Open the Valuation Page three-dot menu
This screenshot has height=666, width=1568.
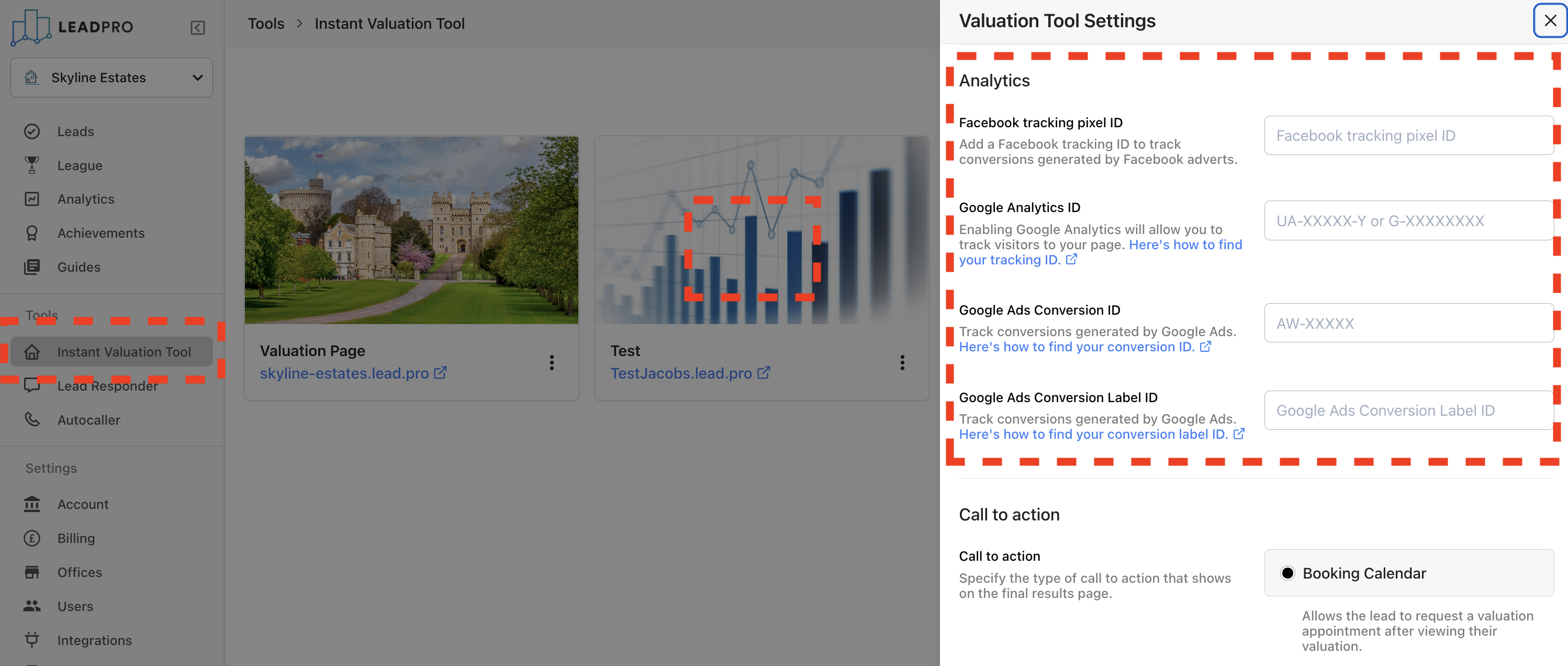click(x=552, y=363)
